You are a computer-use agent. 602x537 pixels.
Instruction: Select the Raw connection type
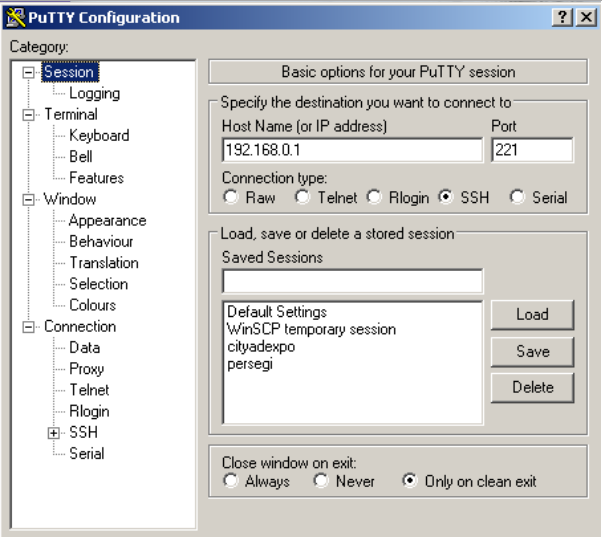(x=231, y=197)
